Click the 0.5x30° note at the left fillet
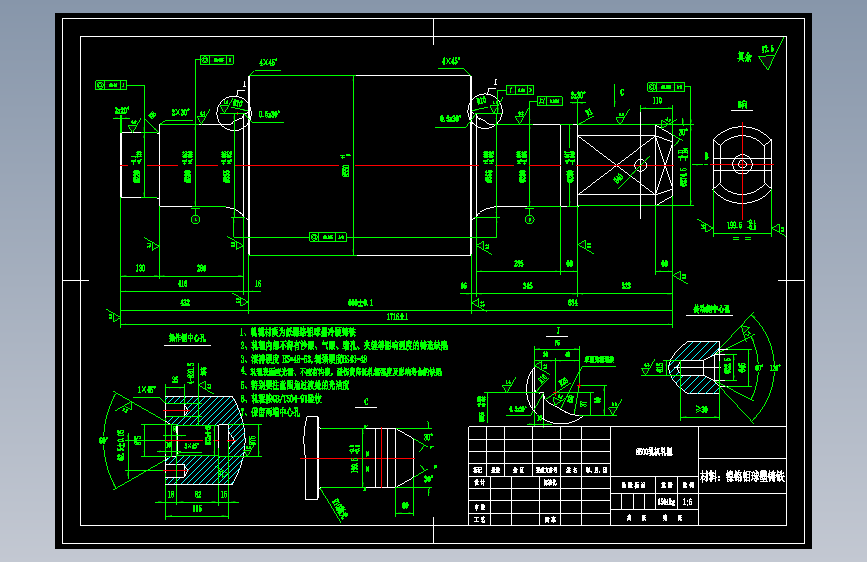Viewport: 867px width, 562px height. tap(269, 115)
